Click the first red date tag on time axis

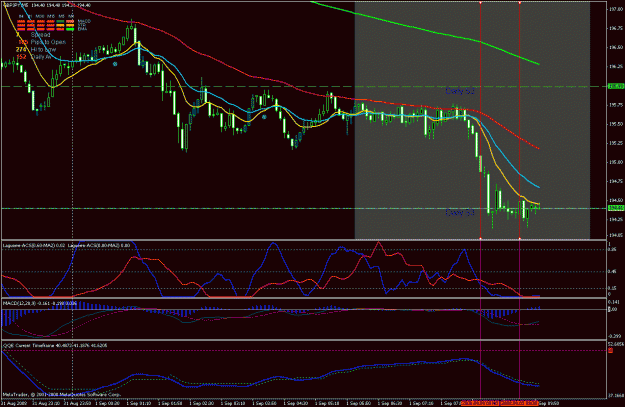(x=480, y=403)
